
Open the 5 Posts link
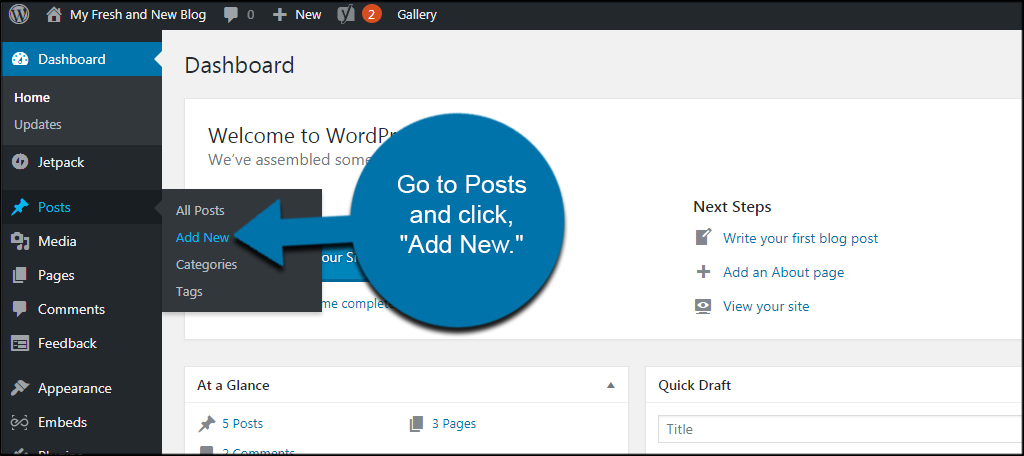pos(242,423)
